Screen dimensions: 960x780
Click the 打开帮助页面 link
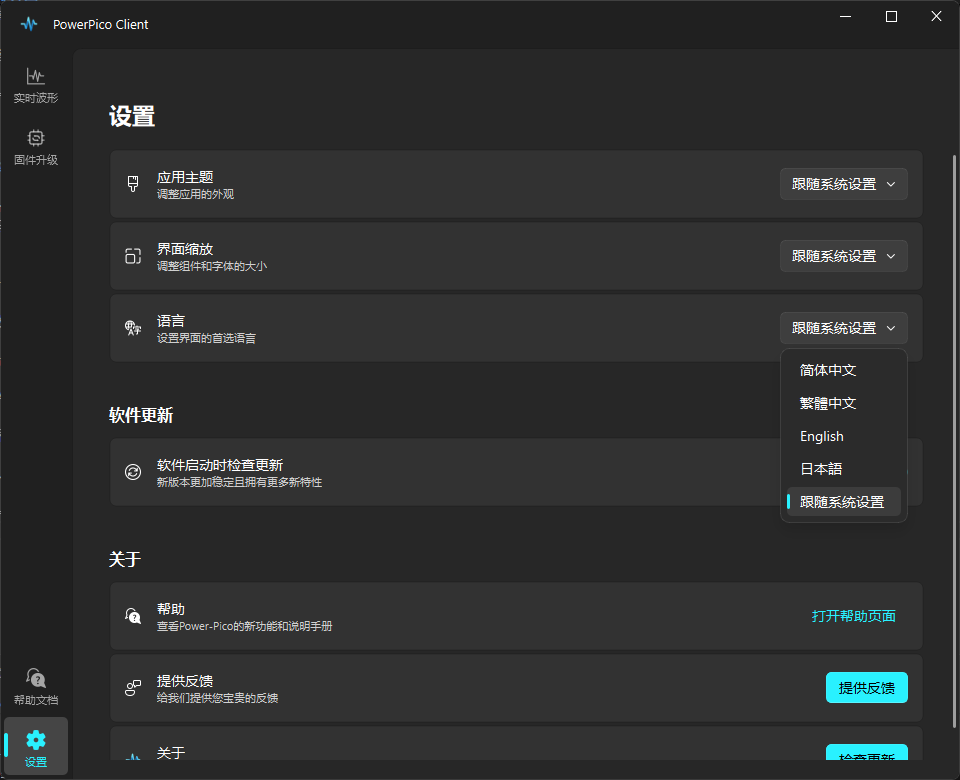[x=853, y=616]
